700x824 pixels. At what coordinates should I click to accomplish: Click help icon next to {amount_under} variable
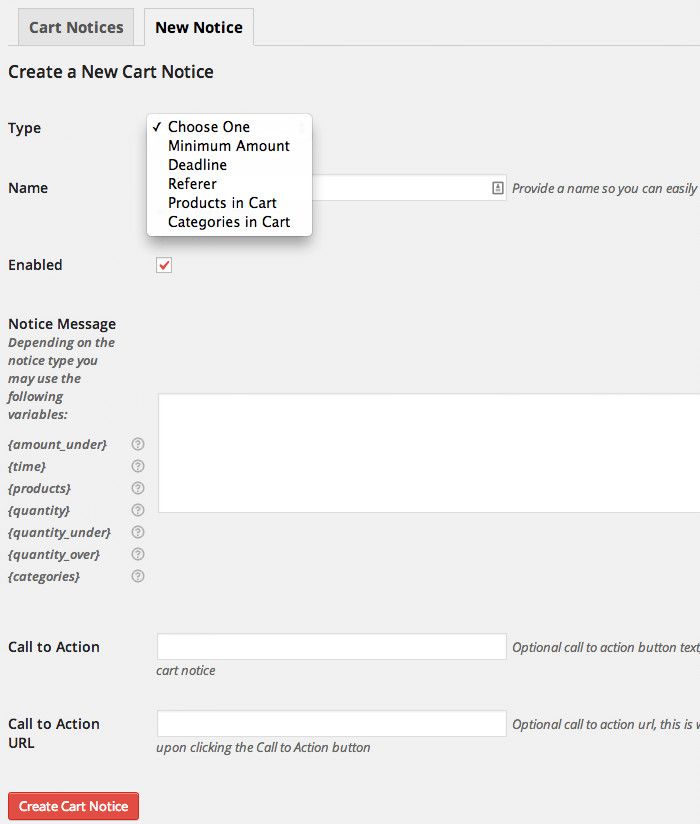point(138,444)
